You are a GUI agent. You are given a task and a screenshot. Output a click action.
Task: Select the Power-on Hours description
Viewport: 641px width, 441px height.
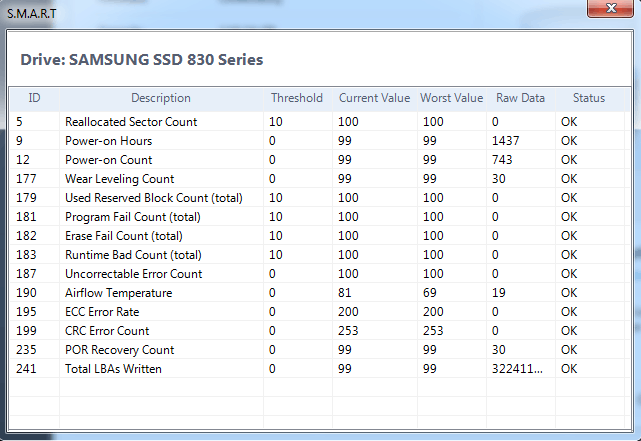(x=108, y=141)
